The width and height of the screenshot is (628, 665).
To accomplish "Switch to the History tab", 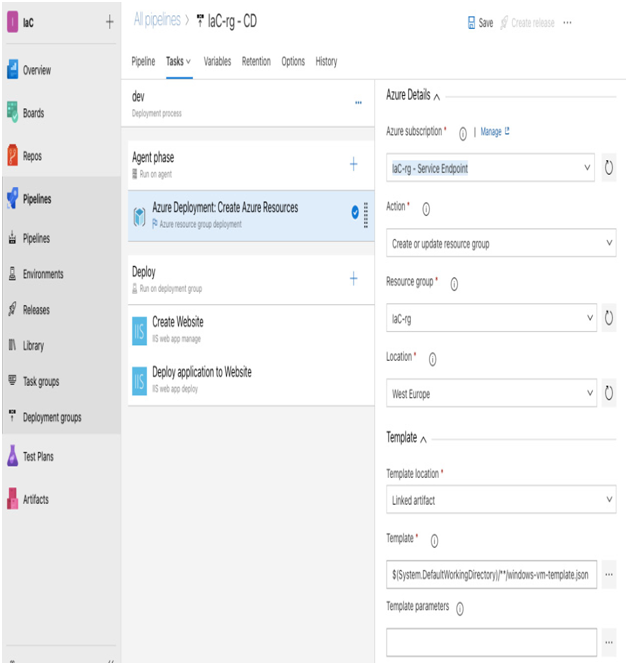I will (326, 61).
